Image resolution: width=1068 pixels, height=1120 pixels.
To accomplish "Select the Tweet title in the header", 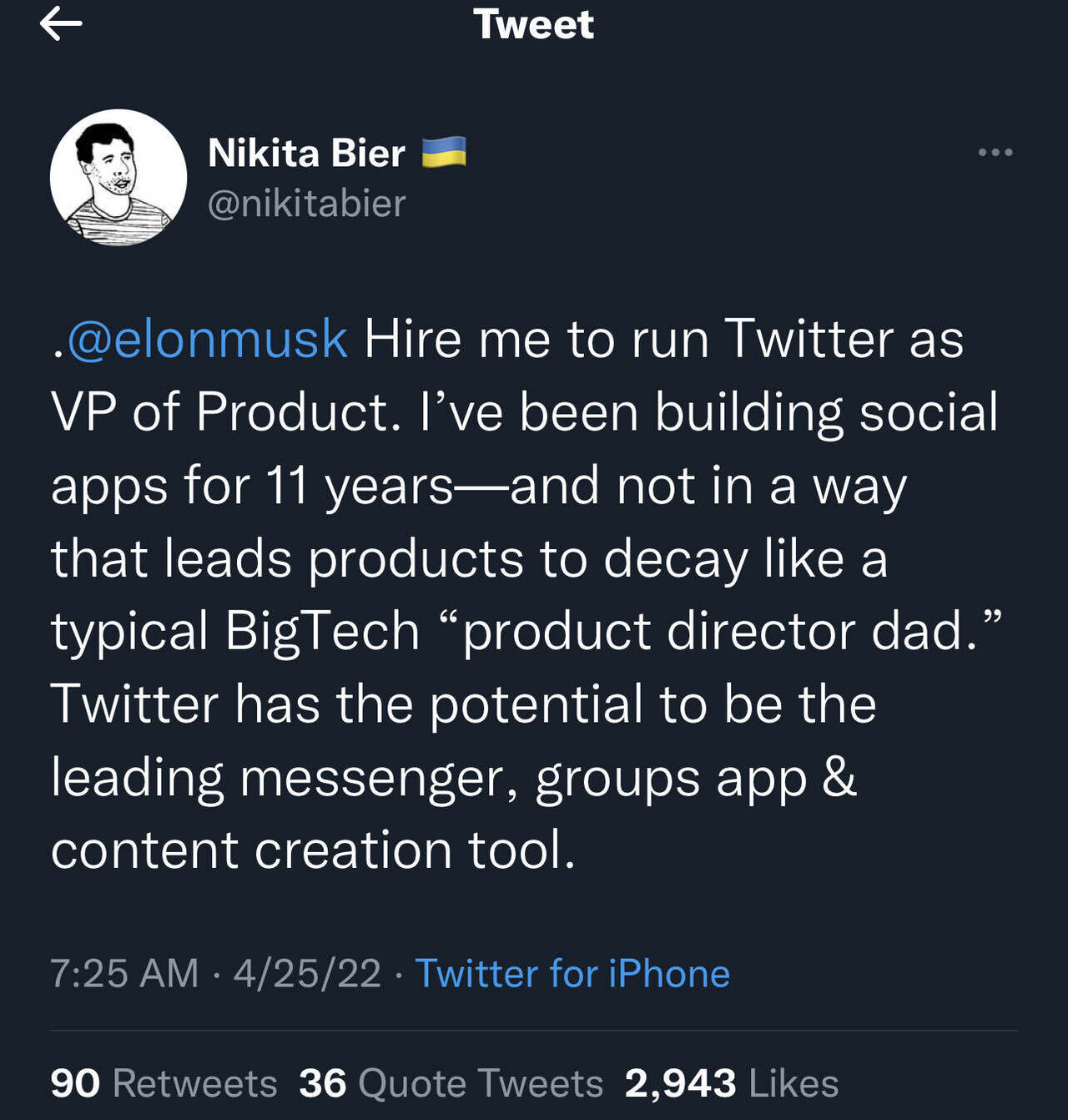I will [x=533, y=25].
